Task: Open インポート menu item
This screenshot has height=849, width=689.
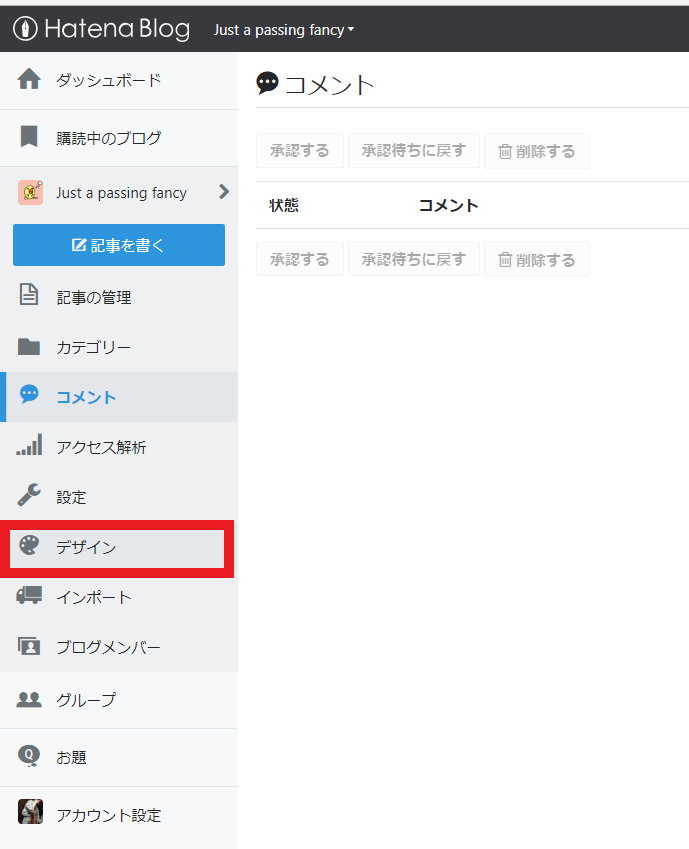Action: tap(94, 597)
